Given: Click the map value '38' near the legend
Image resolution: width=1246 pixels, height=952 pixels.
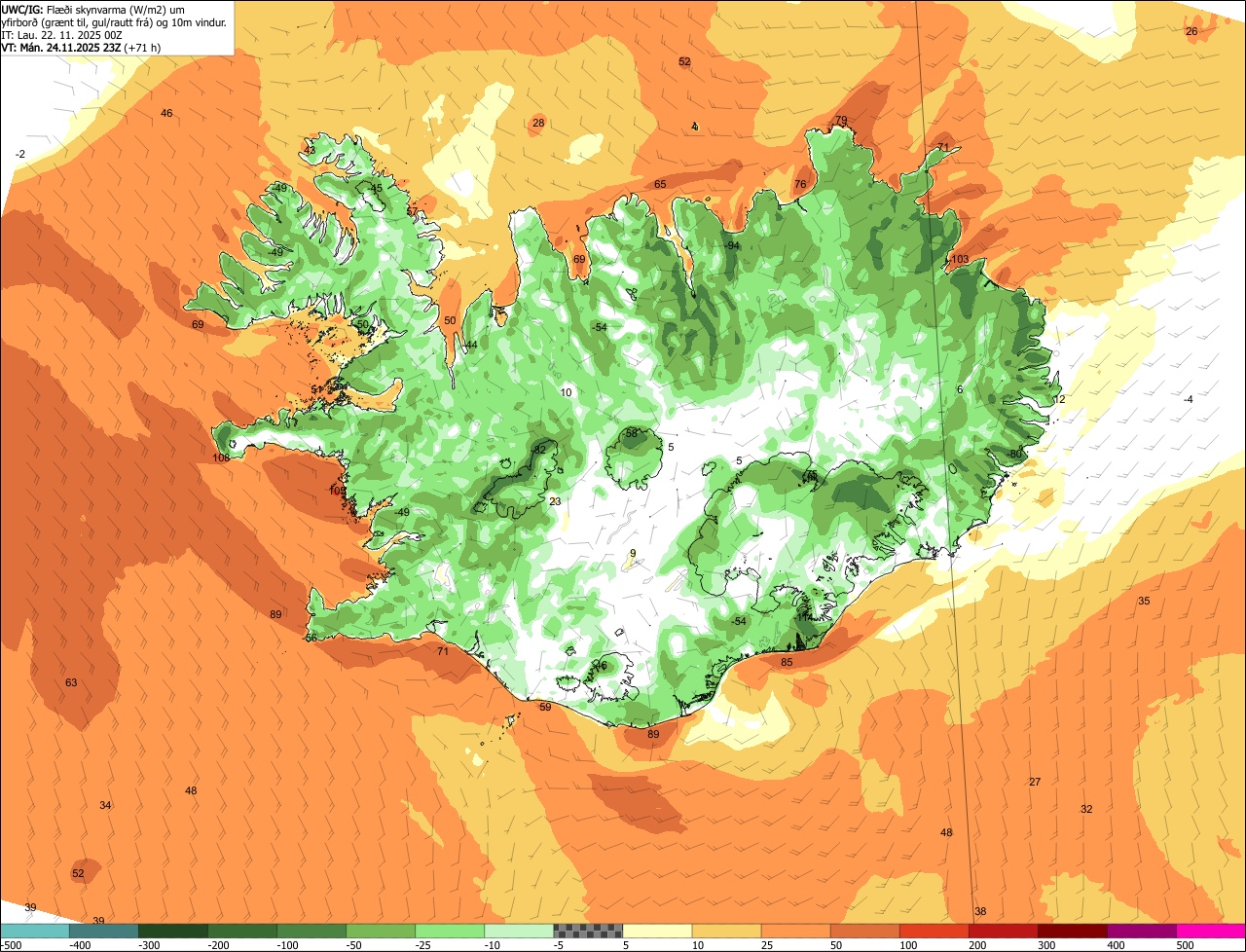Looking at the screenshot, I should tap(980, 911).
